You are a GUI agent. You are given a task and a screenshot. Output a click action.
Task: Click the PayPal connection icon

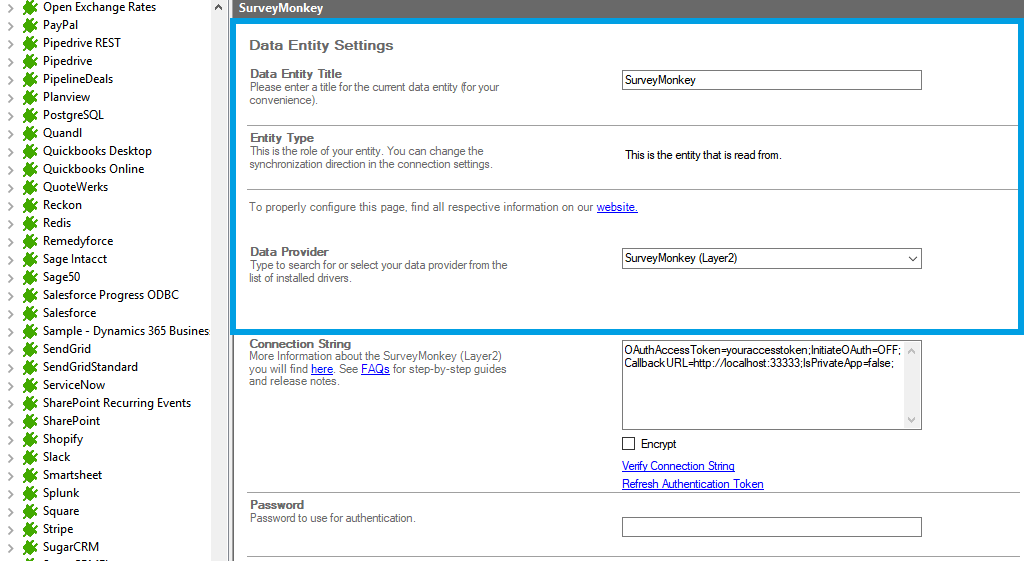point(30,25)
